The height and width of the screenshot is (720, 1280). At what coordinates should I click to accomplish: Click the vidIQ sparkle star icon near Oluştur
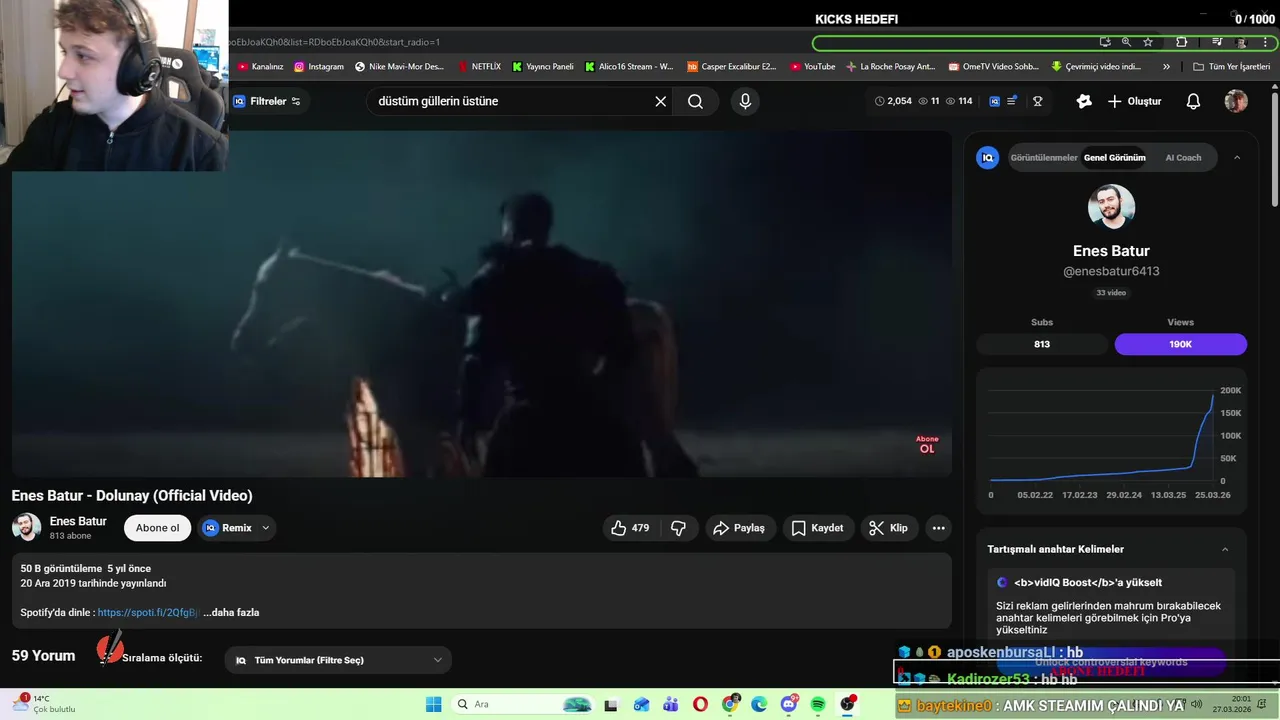click(1084, 101)
